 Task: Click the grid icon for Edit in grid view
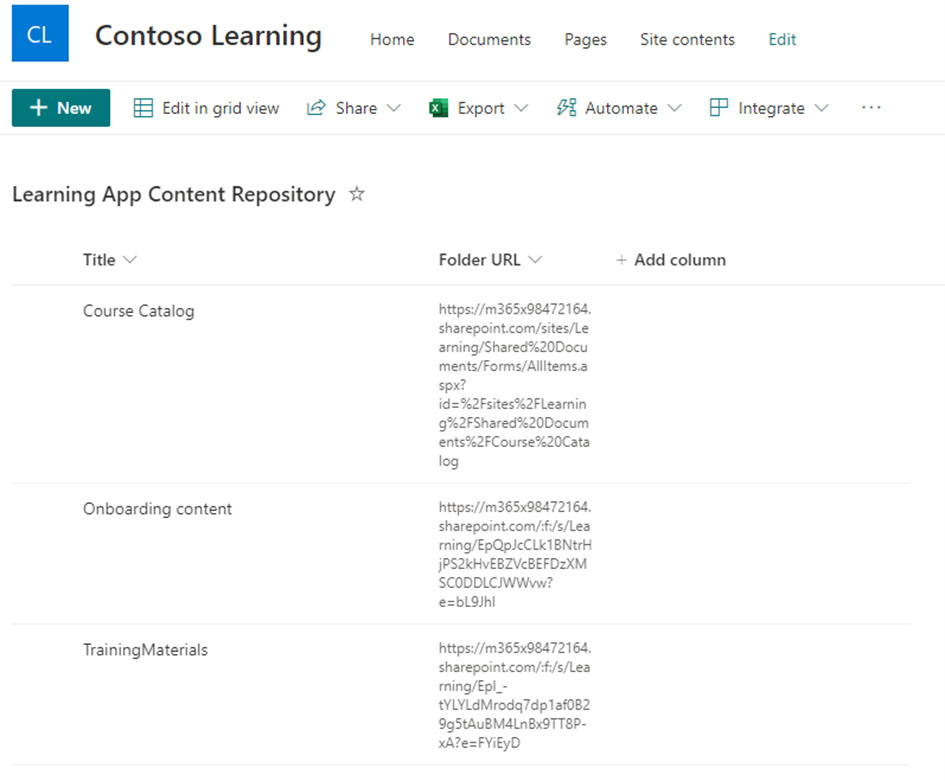pyautogui.click(x=144, y=108)
